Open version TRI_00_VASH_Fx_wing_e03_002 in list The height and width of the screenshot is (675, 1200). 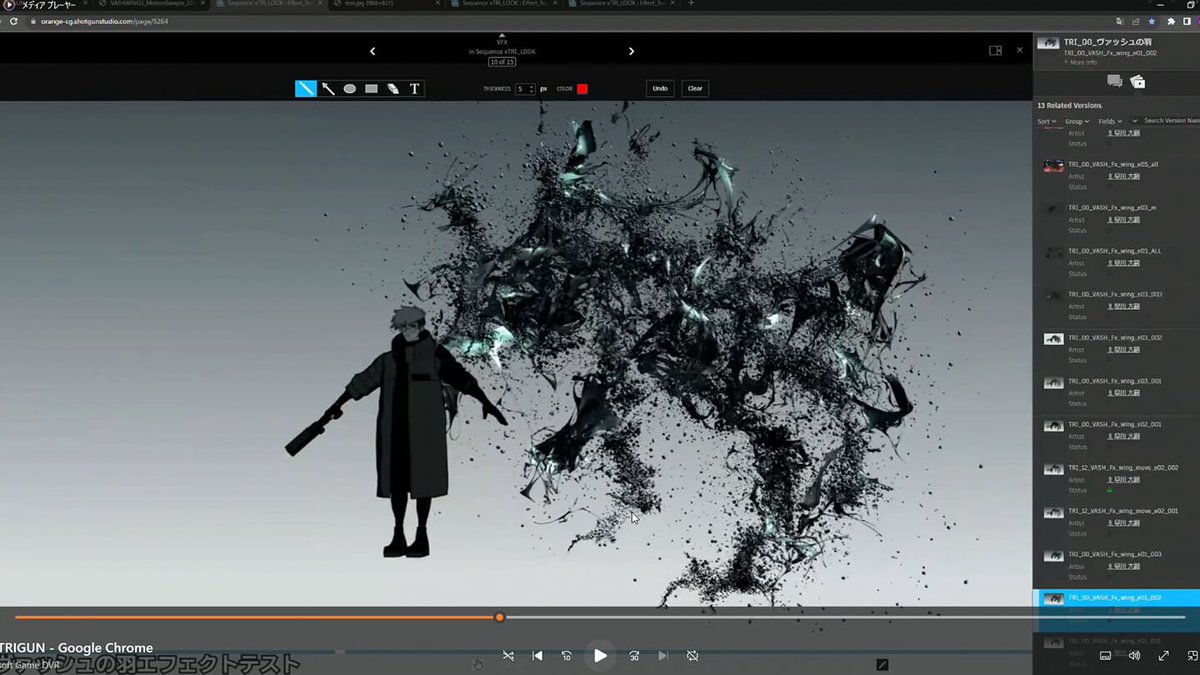coord(1115,338)
